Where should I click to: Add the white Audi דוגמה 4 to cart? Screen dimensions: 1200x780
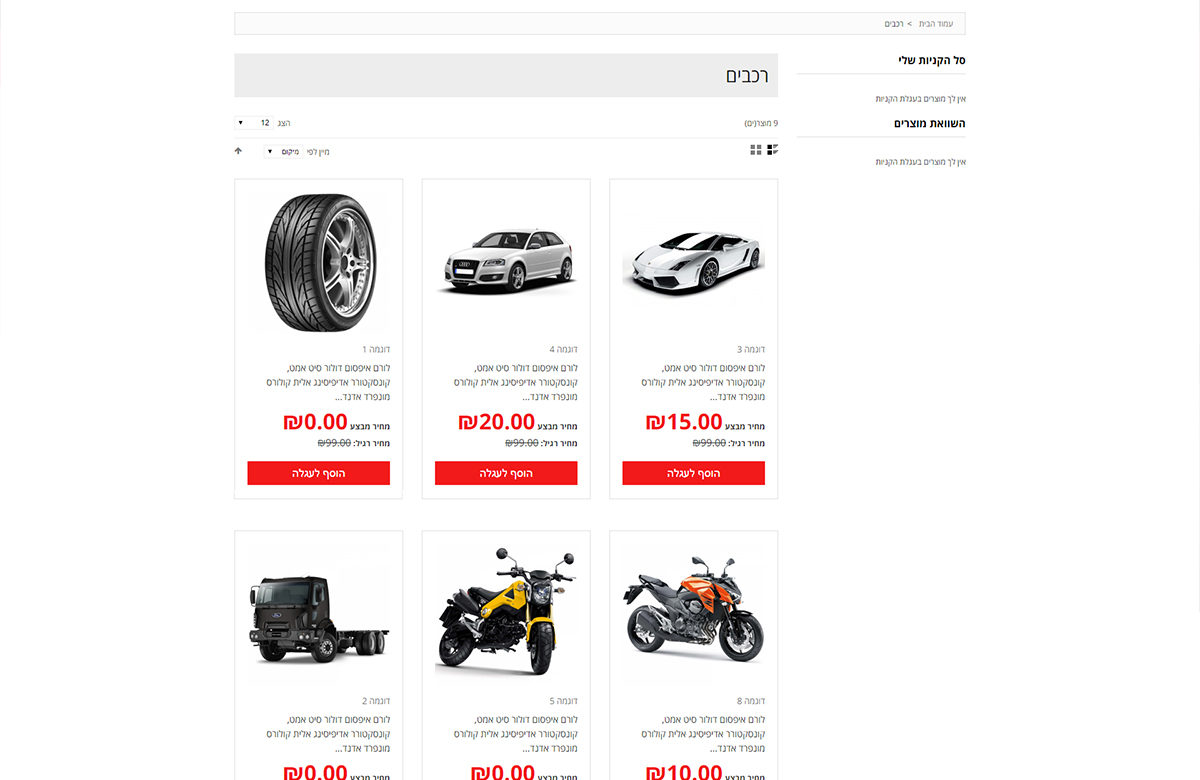pos(506,473)
